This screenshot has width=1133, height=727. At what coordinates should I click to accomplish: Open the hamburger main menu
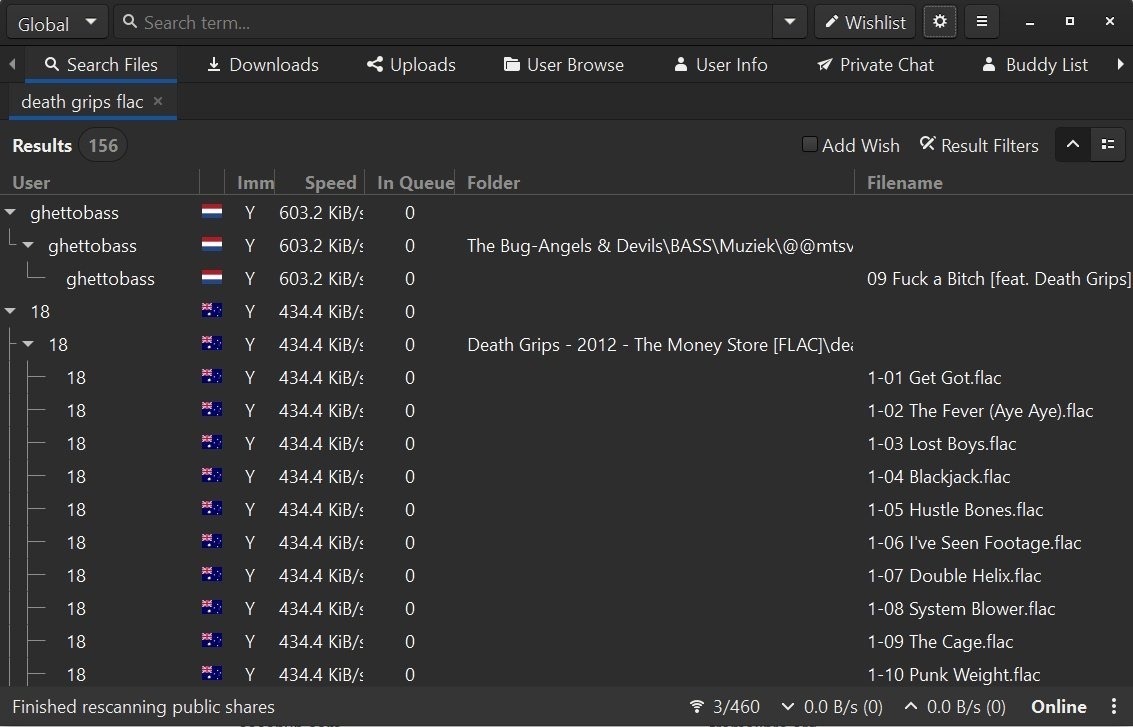[981, 22]
